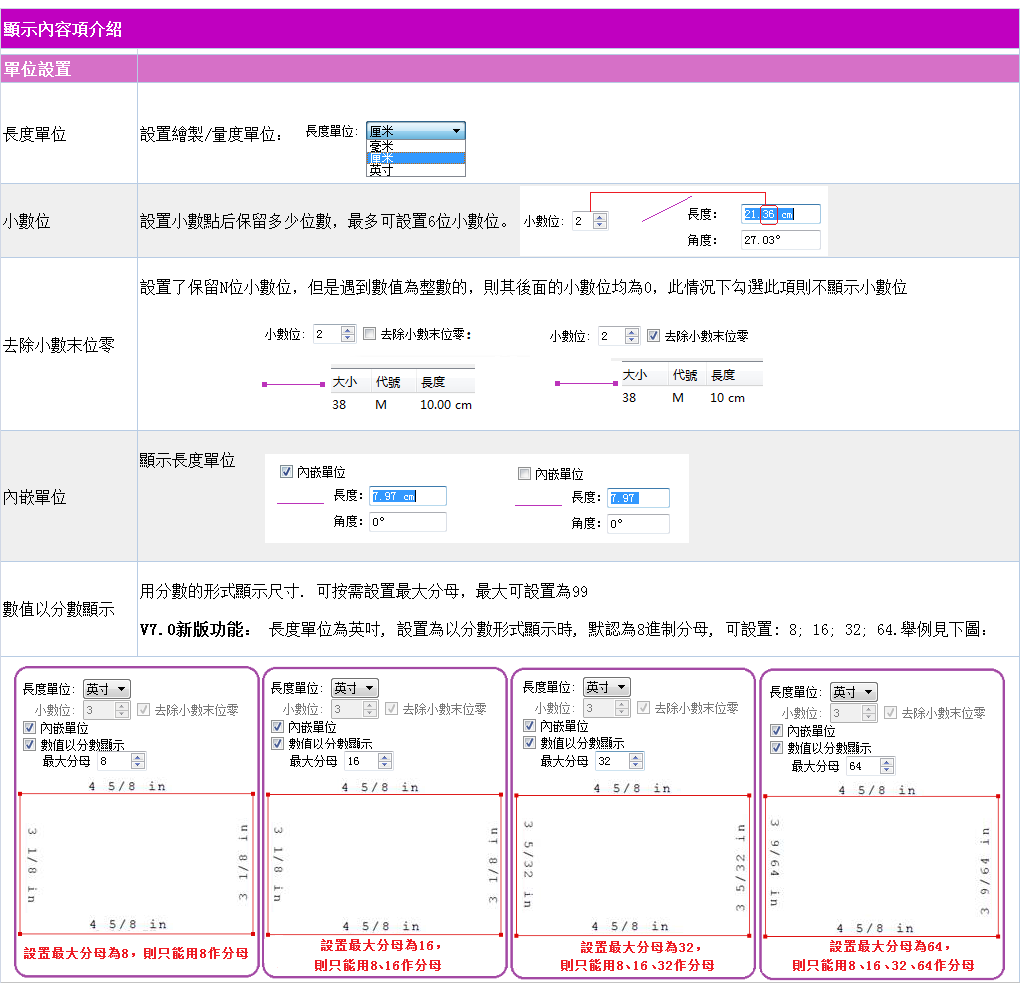1020x983 pixels.
Task: Click the 長度 field showing 7.97 cm
Action: click(x=408, y=496)
